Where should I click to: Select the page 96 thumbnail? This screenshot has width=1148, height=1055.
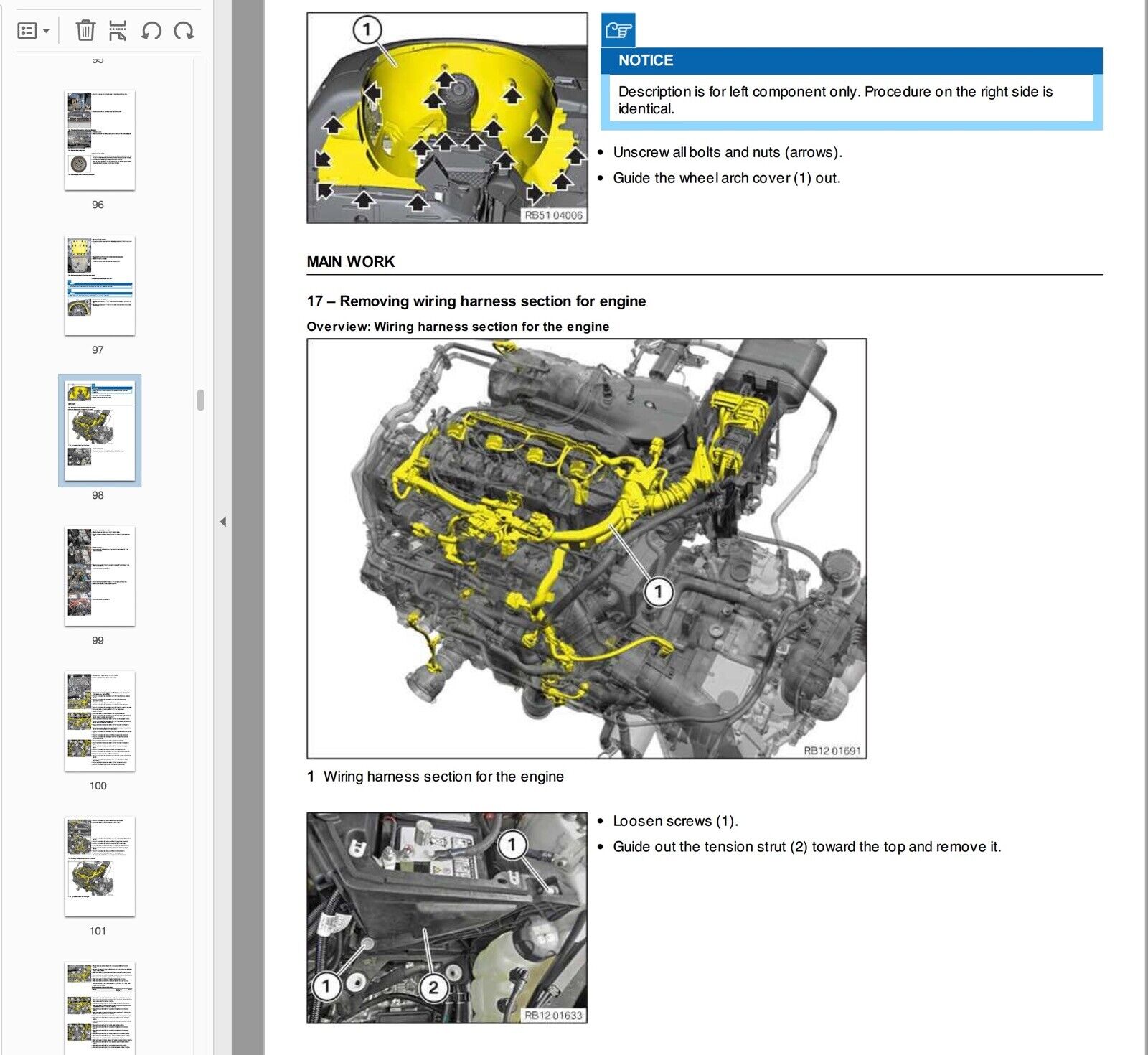tap(99, 141)
